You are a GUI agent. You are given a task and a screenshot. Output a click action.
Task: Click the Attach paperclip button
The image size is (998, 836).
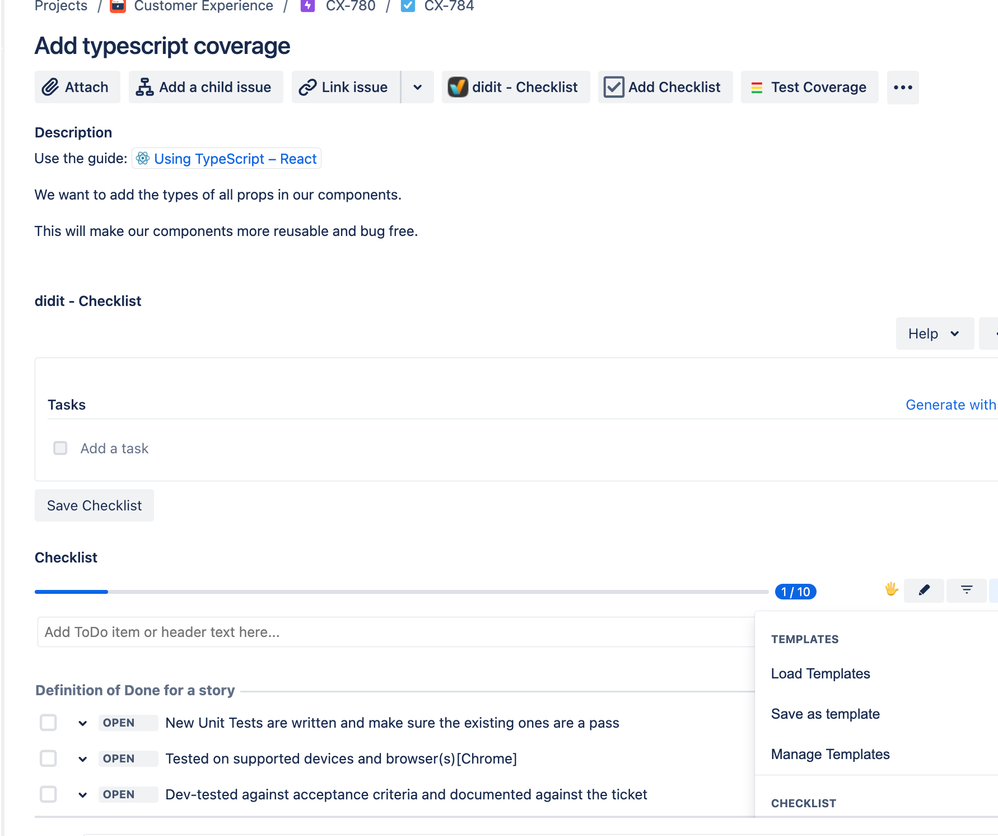point(77,87)
